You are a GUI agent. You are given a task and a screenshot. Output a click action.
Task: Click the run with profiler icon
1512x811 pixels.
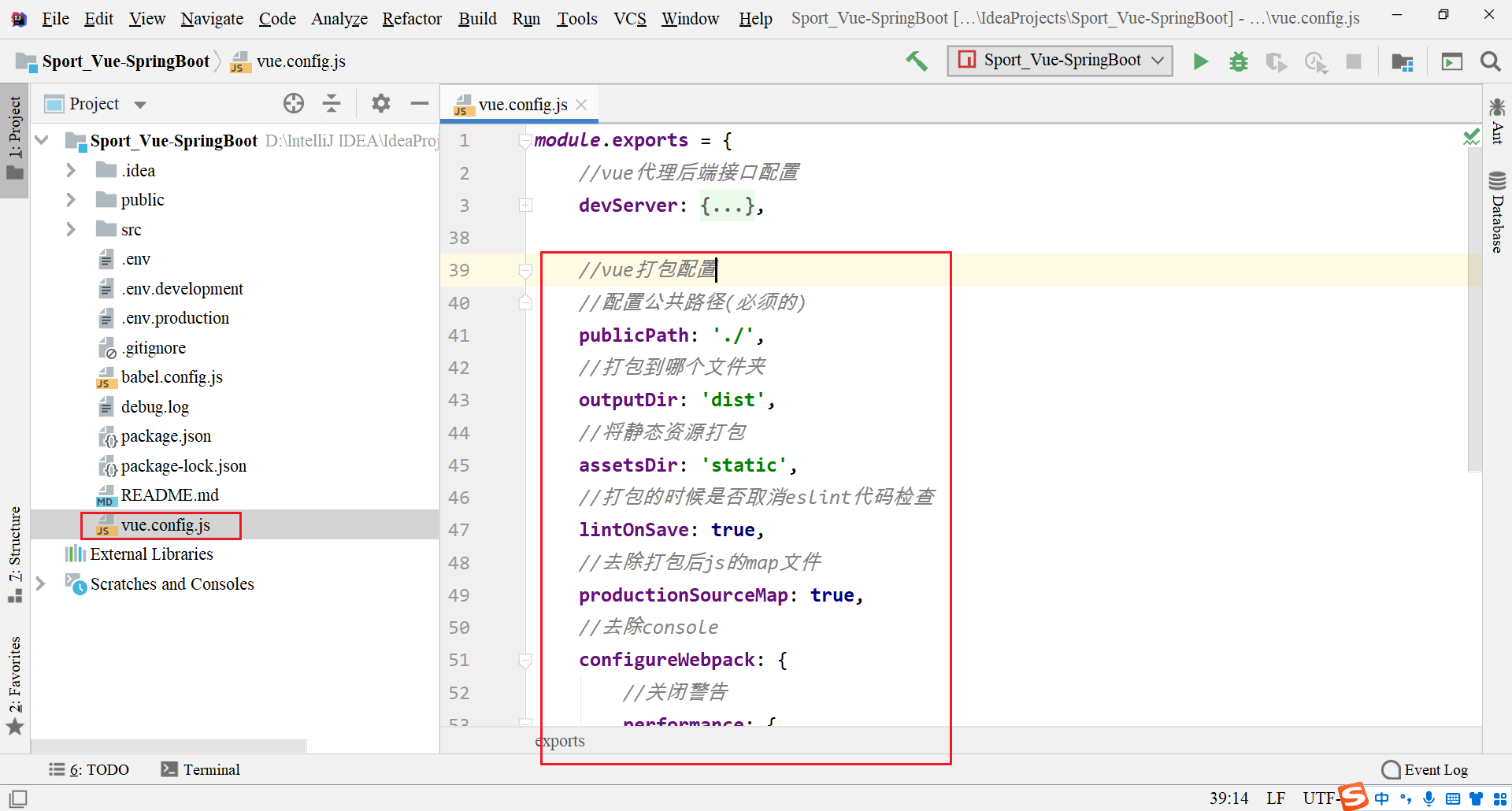(x=1316, y=61)
